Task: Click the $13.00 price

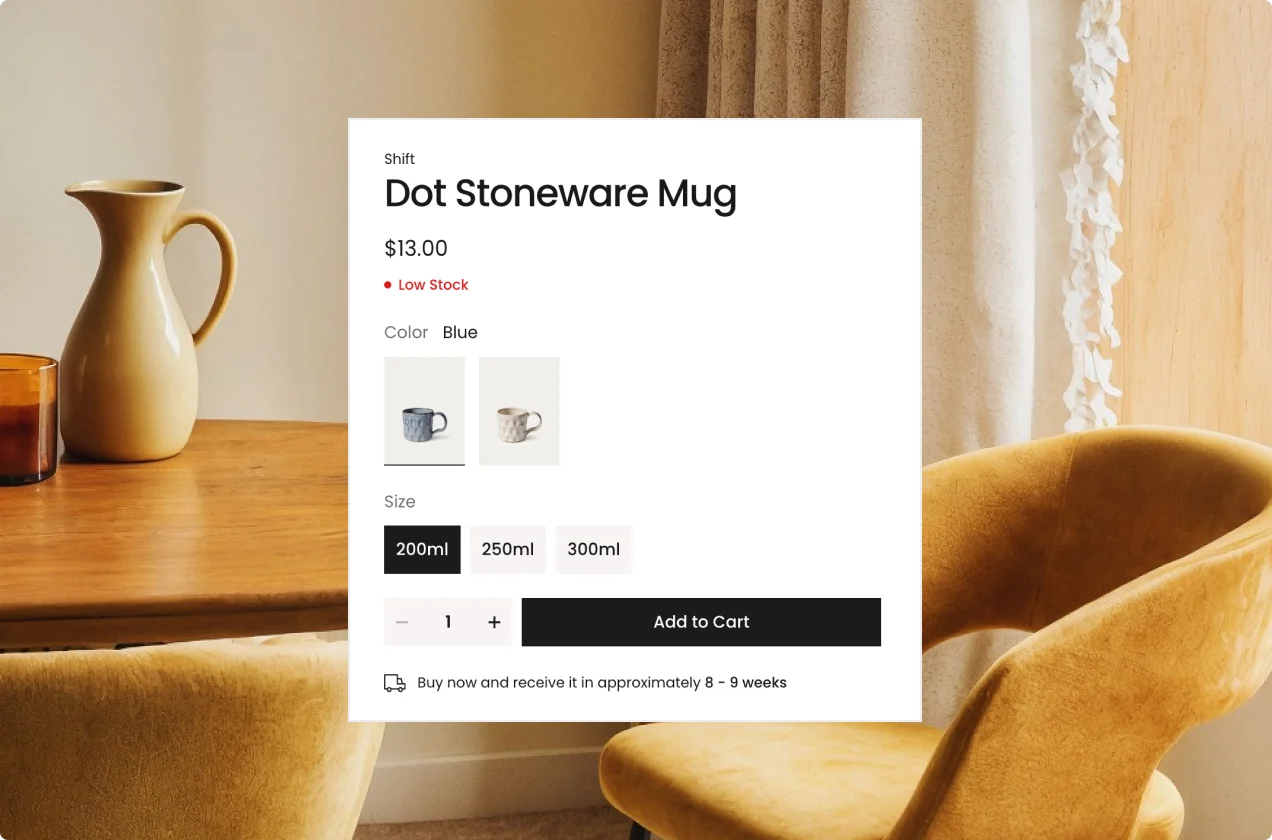Action: pyautogui.click(x=416, y=248)
